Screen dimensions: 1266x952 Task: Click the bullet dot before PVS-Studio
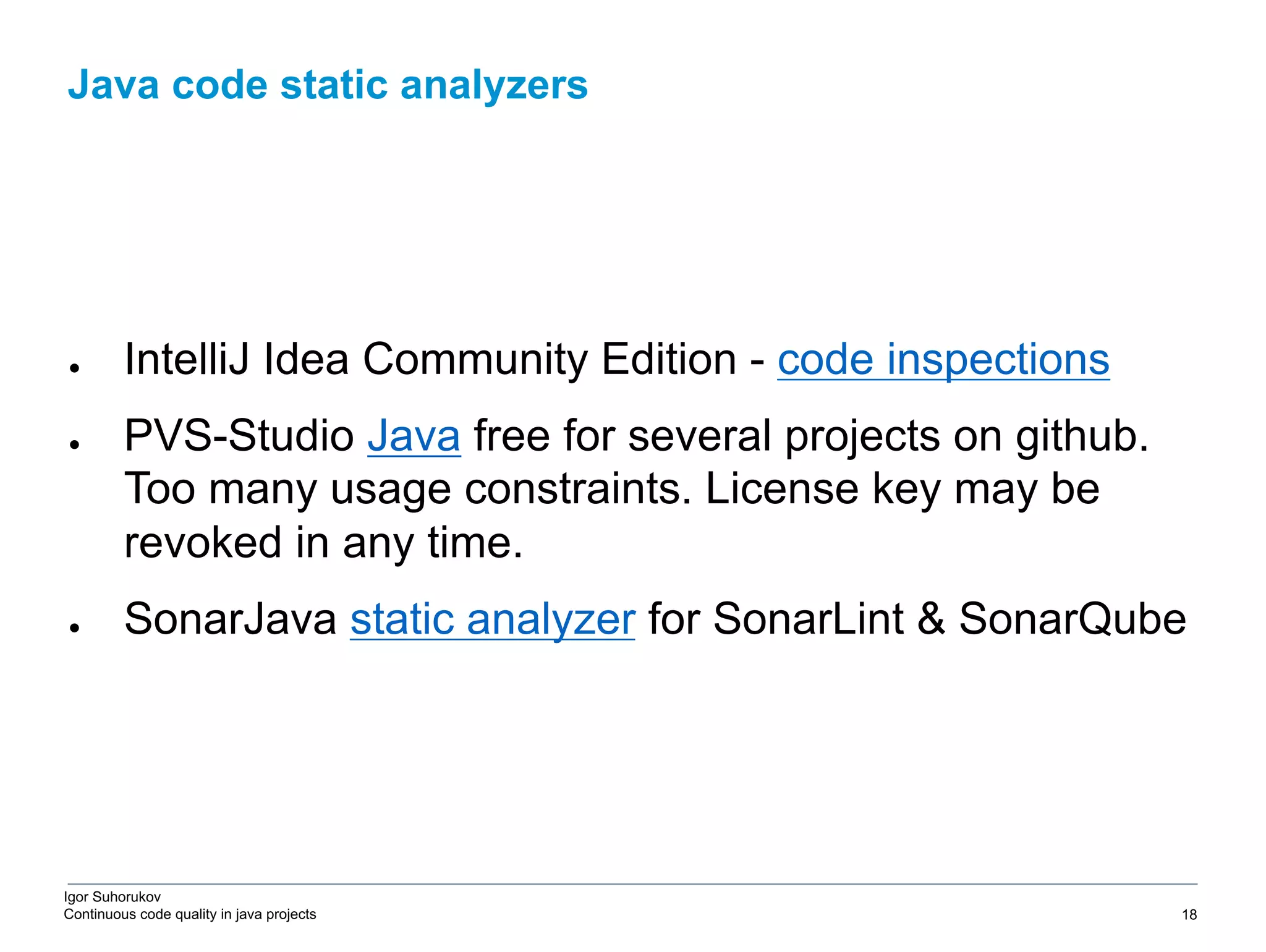click(x=75, y=444)
